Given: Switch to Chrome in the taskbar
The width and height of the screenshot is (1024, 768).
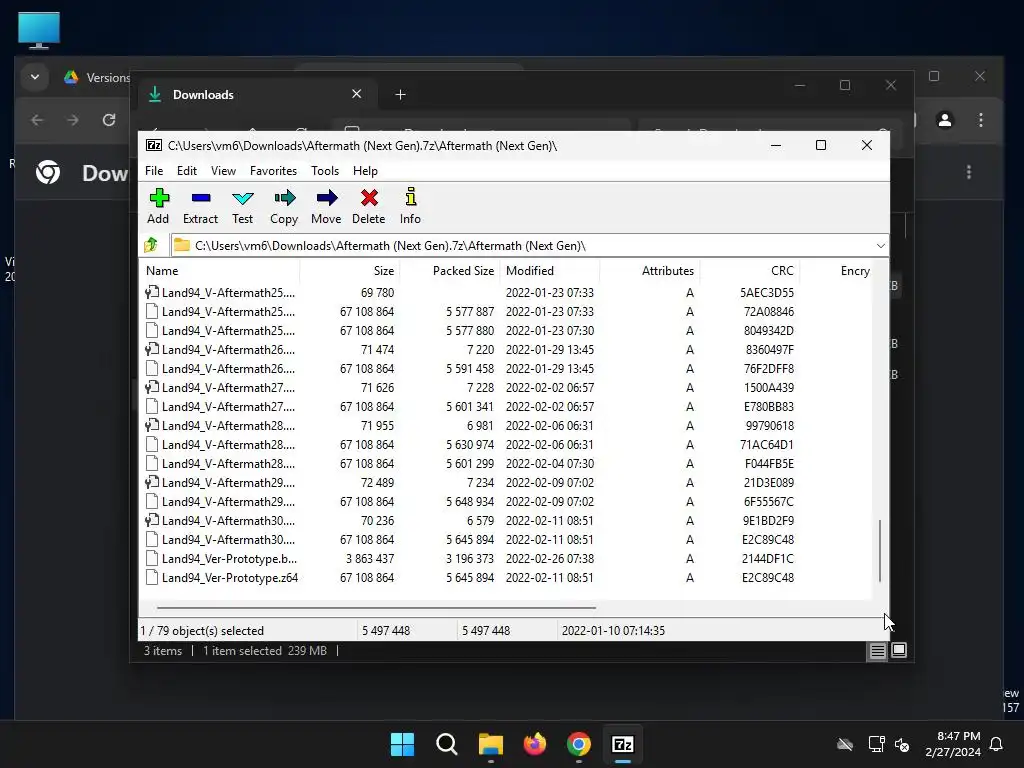Looking at the screenshot, I should pos(579,744).
